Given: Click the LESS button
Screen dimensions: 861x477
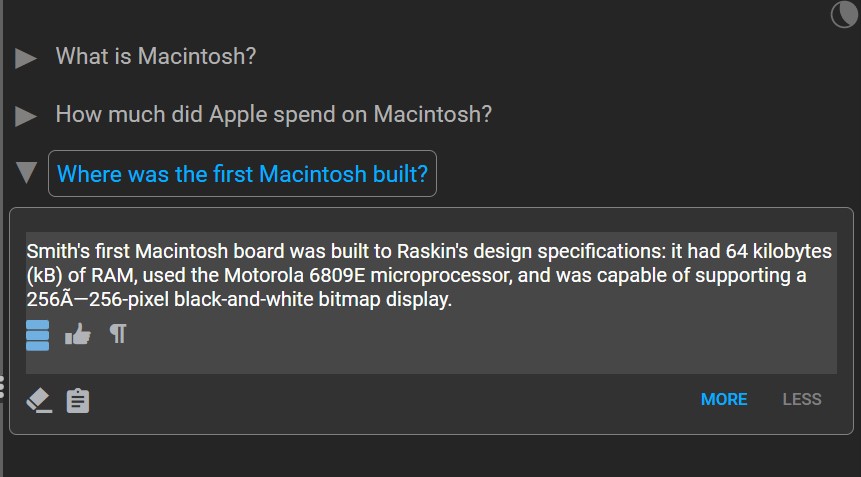Looking at the screenshot, I should pos(802,399).
